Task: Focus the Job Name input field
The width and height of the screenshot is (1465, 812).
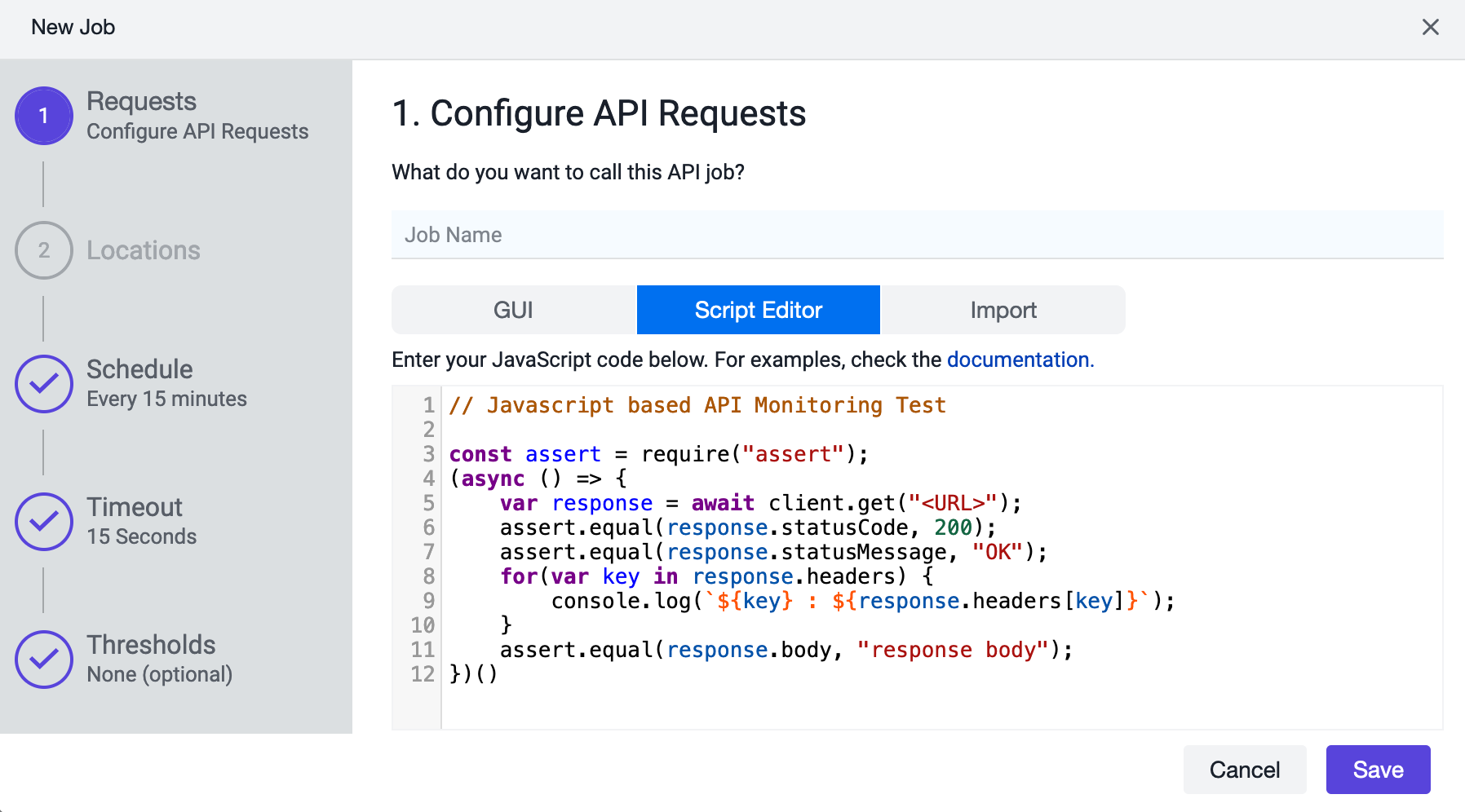Action: [x=917, y=235]
